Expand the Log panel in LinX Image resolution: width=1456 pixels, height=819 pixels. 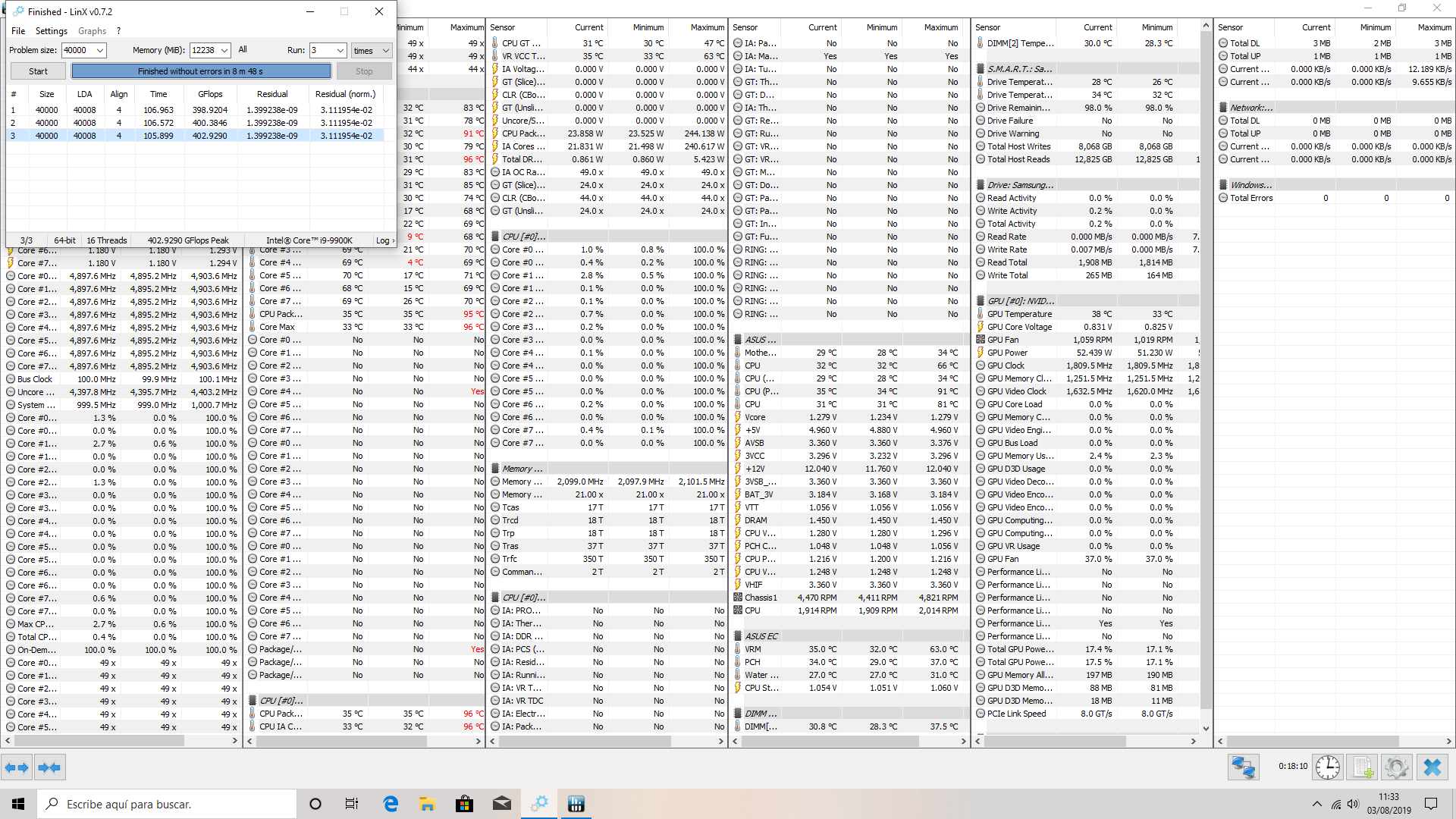point(385,240)
